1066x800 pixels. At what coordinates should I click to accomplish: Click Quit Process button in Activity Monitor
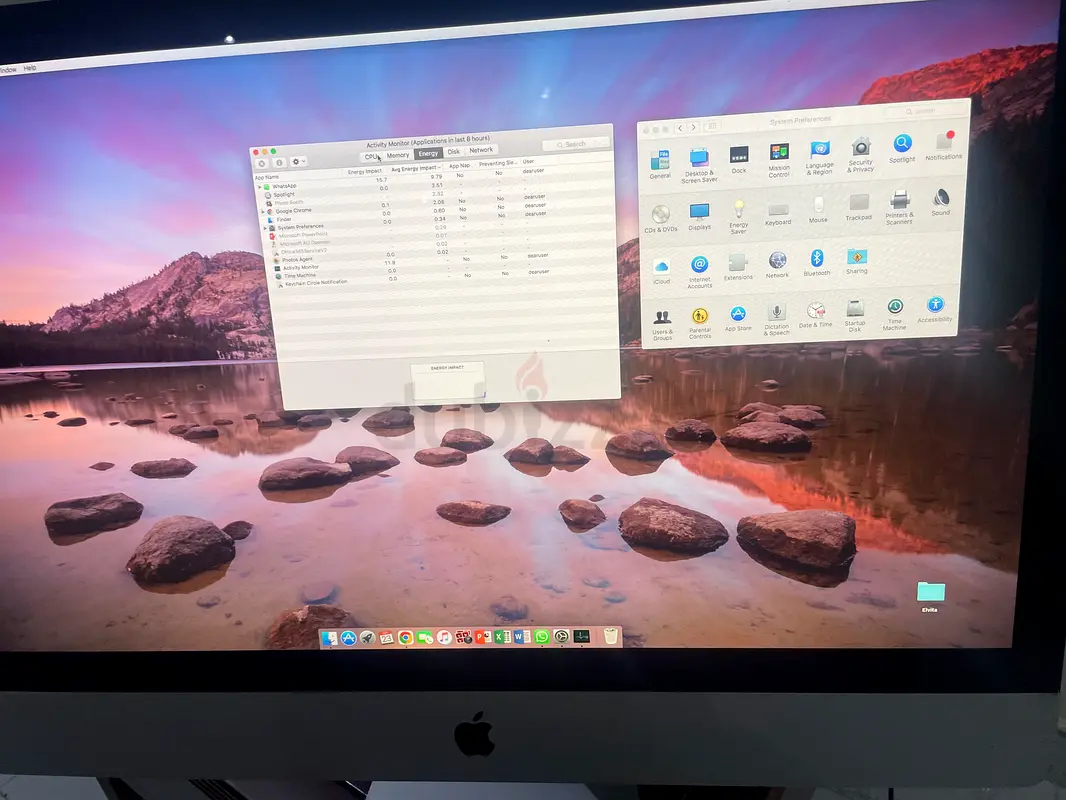262,164
